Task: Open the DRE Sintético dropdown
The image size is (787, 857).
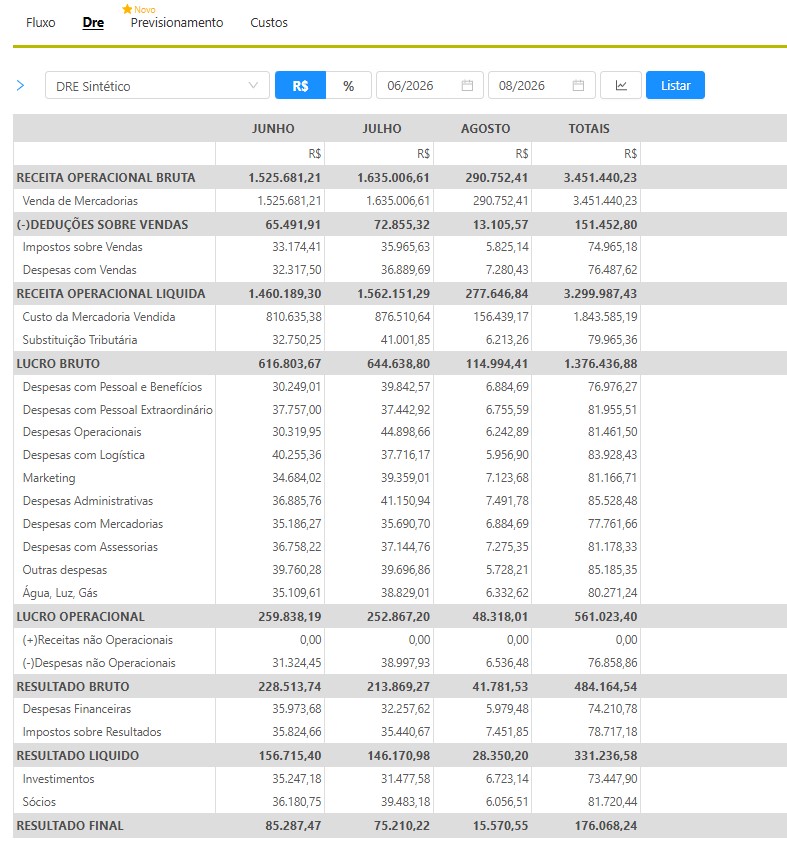Action: pos(157,85)
